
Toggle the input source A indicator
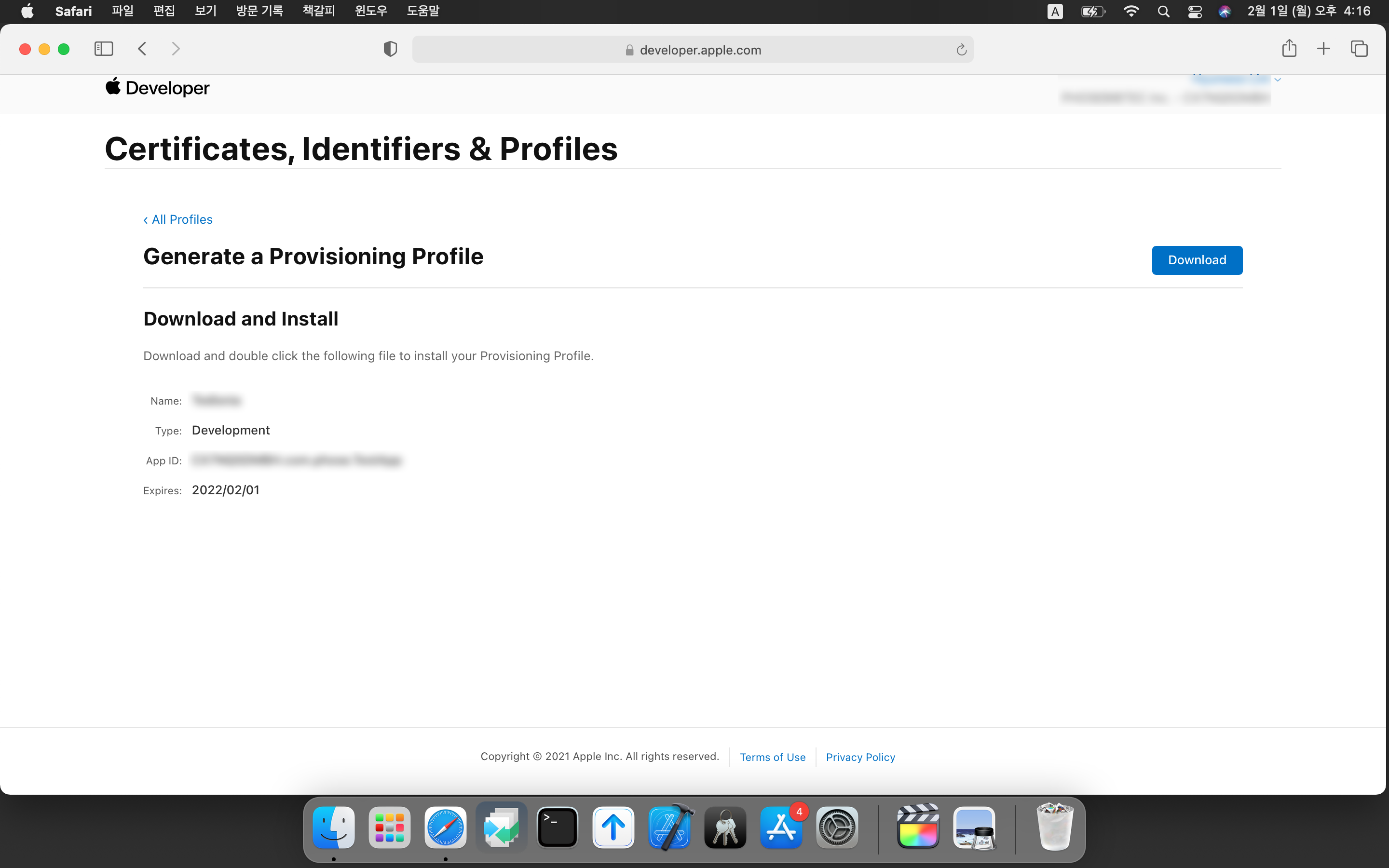tap(1055, 12)
